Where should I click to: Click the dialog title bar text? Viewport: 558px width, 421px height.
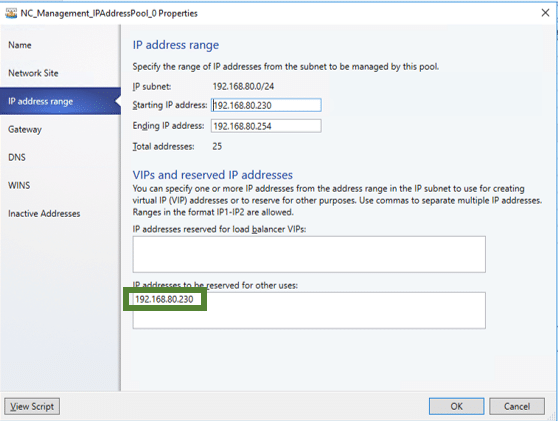coord(109,14)
